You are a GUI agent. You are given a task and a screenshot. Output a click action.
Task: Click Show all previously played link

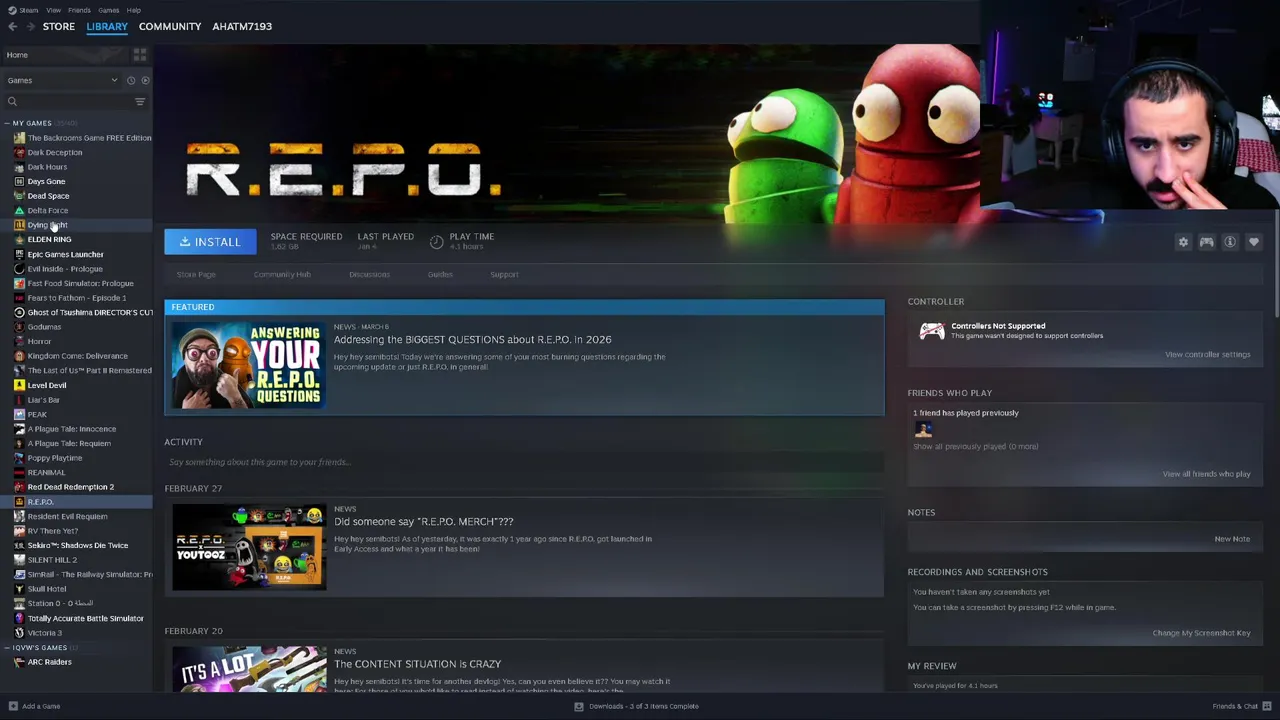tap(975, 446)
